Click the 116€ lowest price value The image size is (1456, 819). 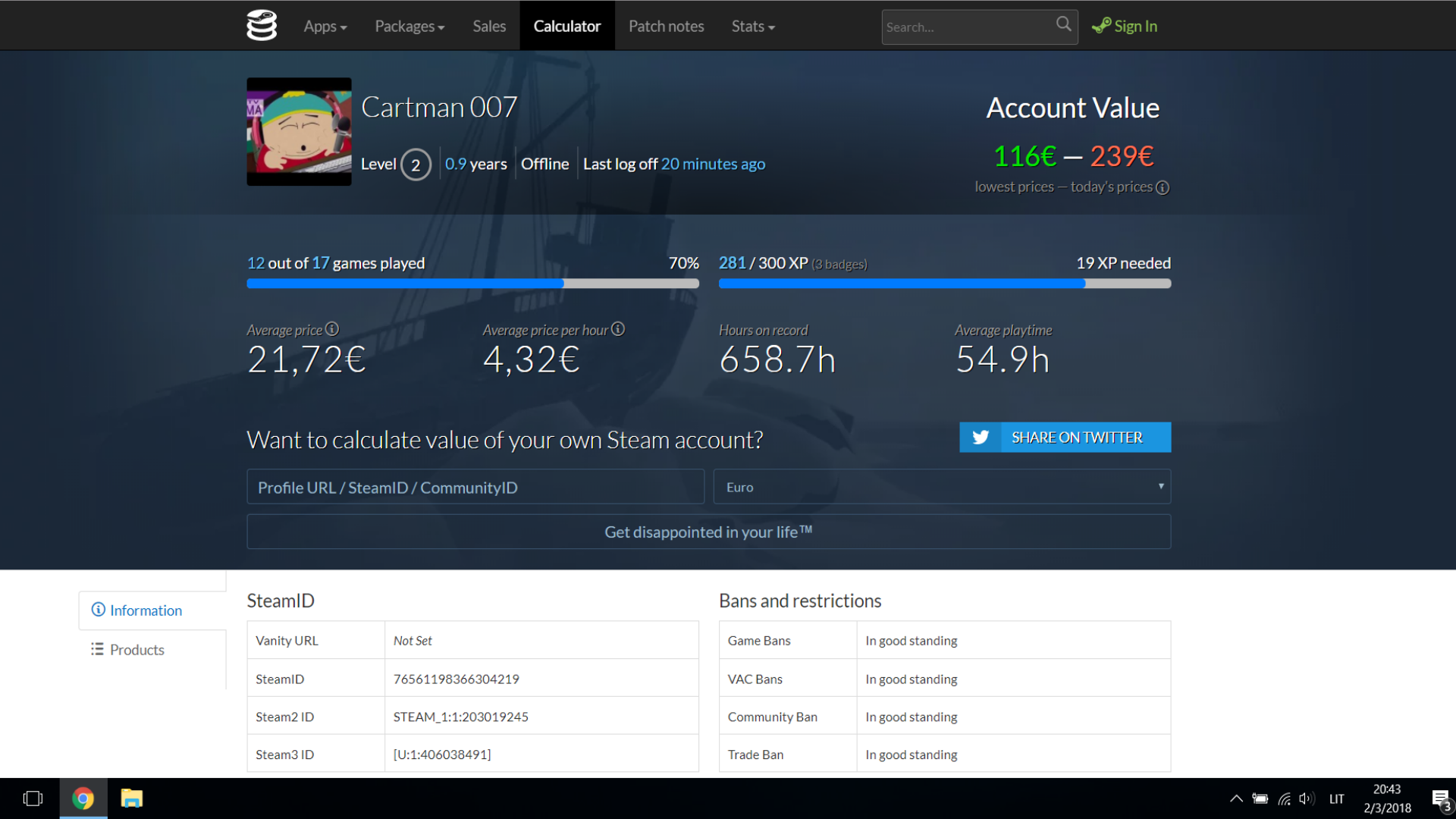(x=1025, y=156)
